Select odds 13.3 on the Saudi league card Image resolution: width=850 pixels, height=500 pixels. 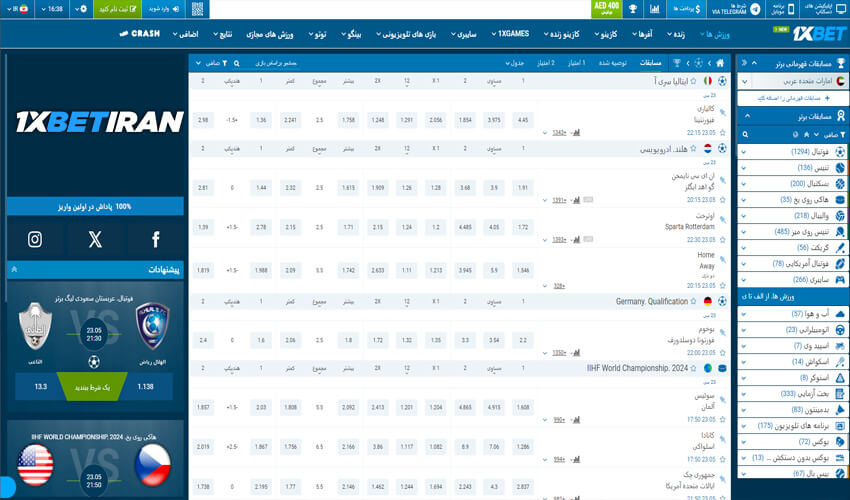pyautogui.click(x=41, y=387)
